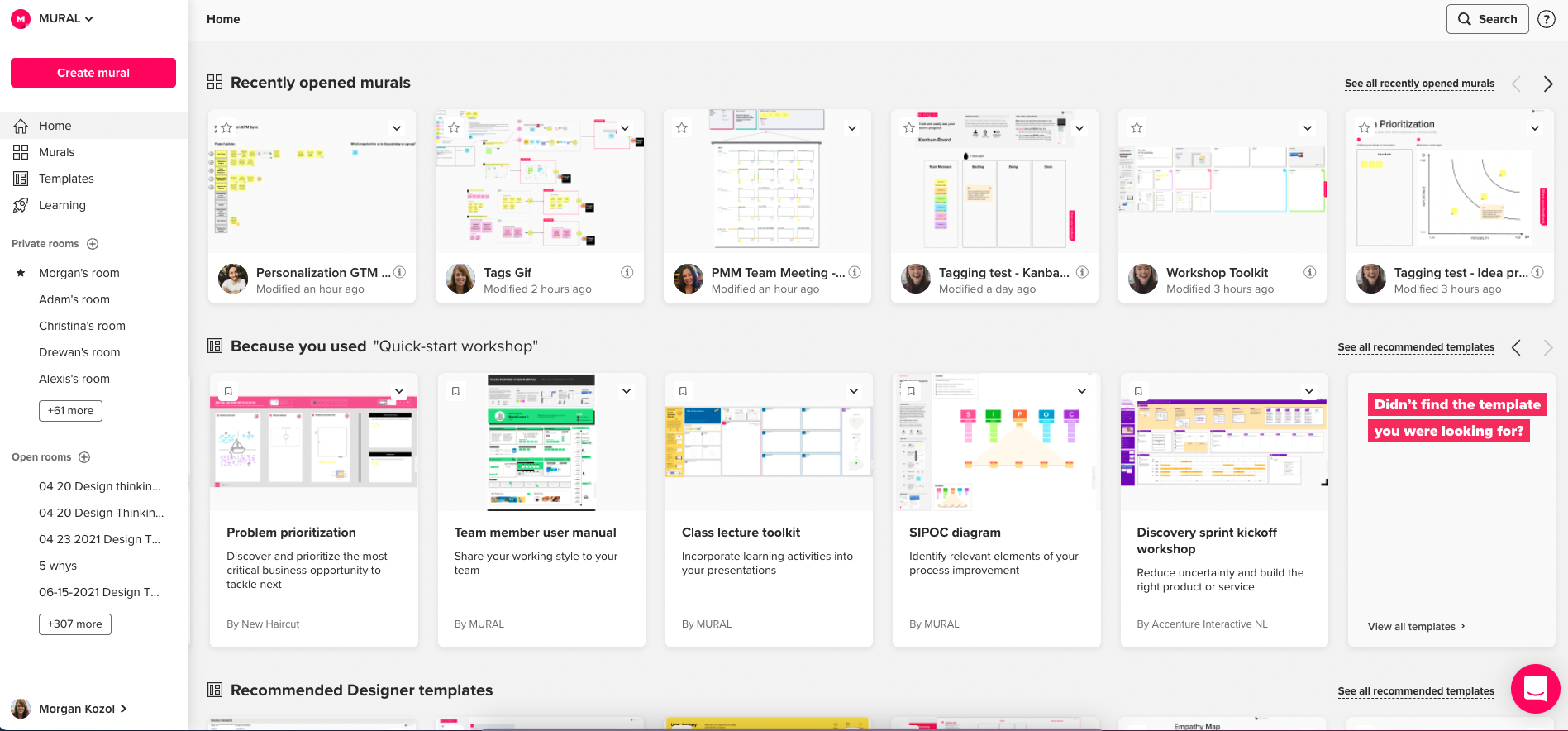Star the Tagging test - Idea prioritization mural

1365,128
